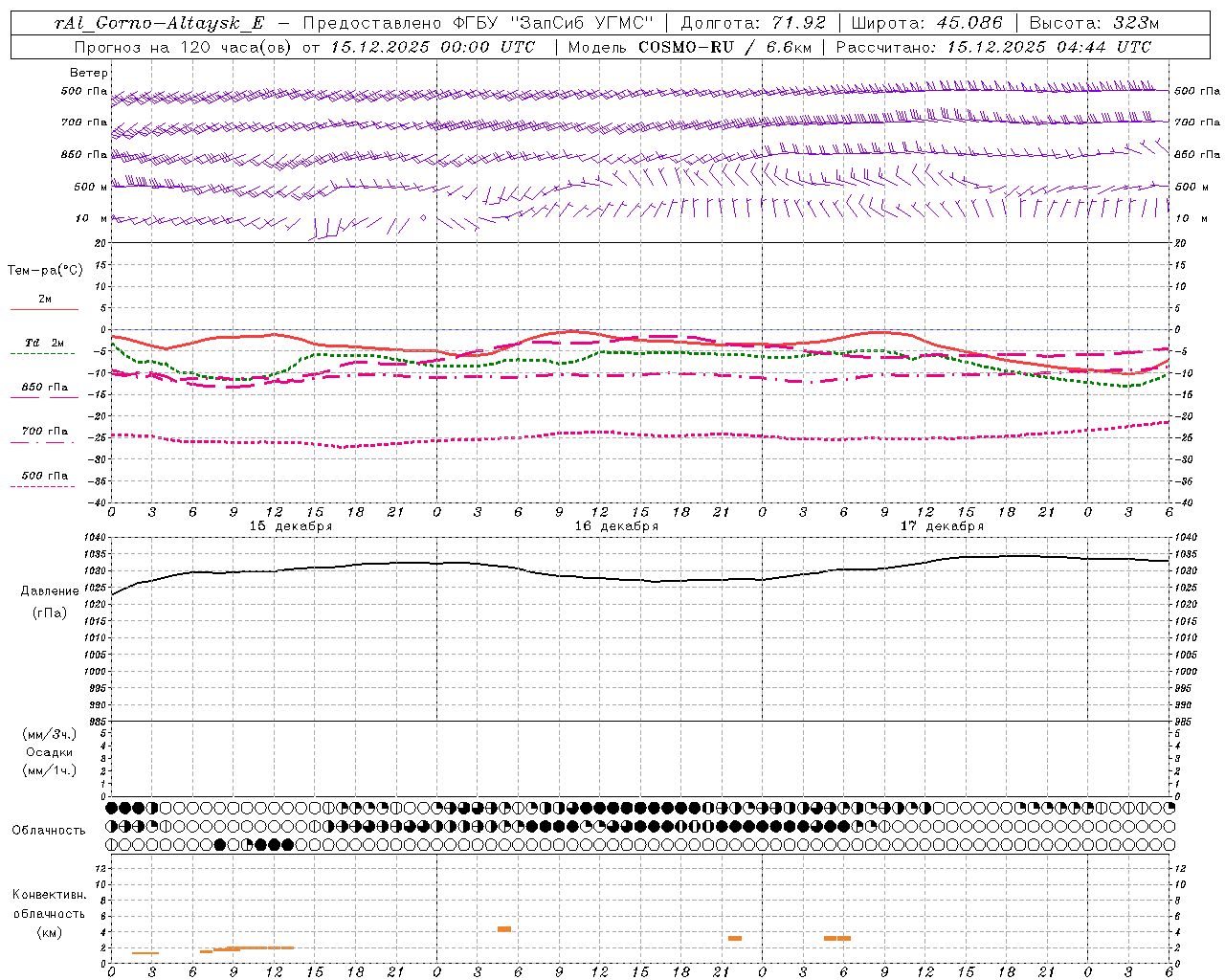This screenshot has width=1225, height=980.
Task: Click the (гПа) unit label under Давление
Action: click(x=50, y=612)
